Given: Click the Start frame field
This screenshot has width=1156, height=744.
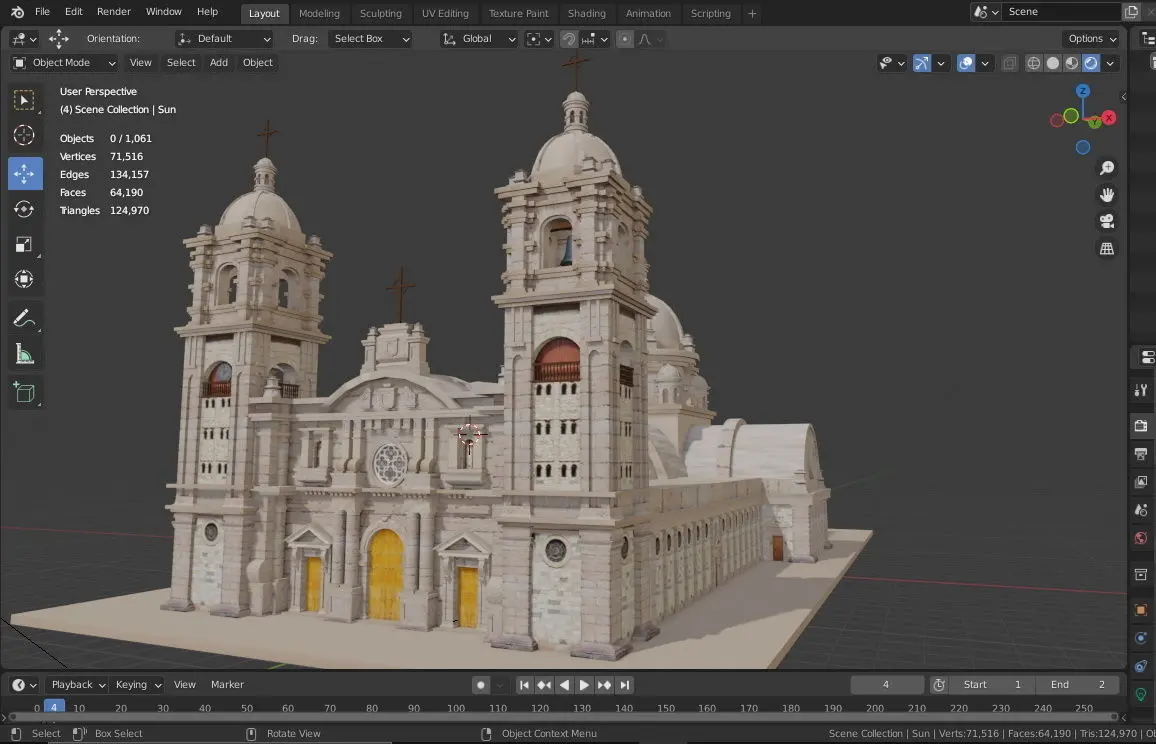Looking at the screenshot, I should point(992,685).
